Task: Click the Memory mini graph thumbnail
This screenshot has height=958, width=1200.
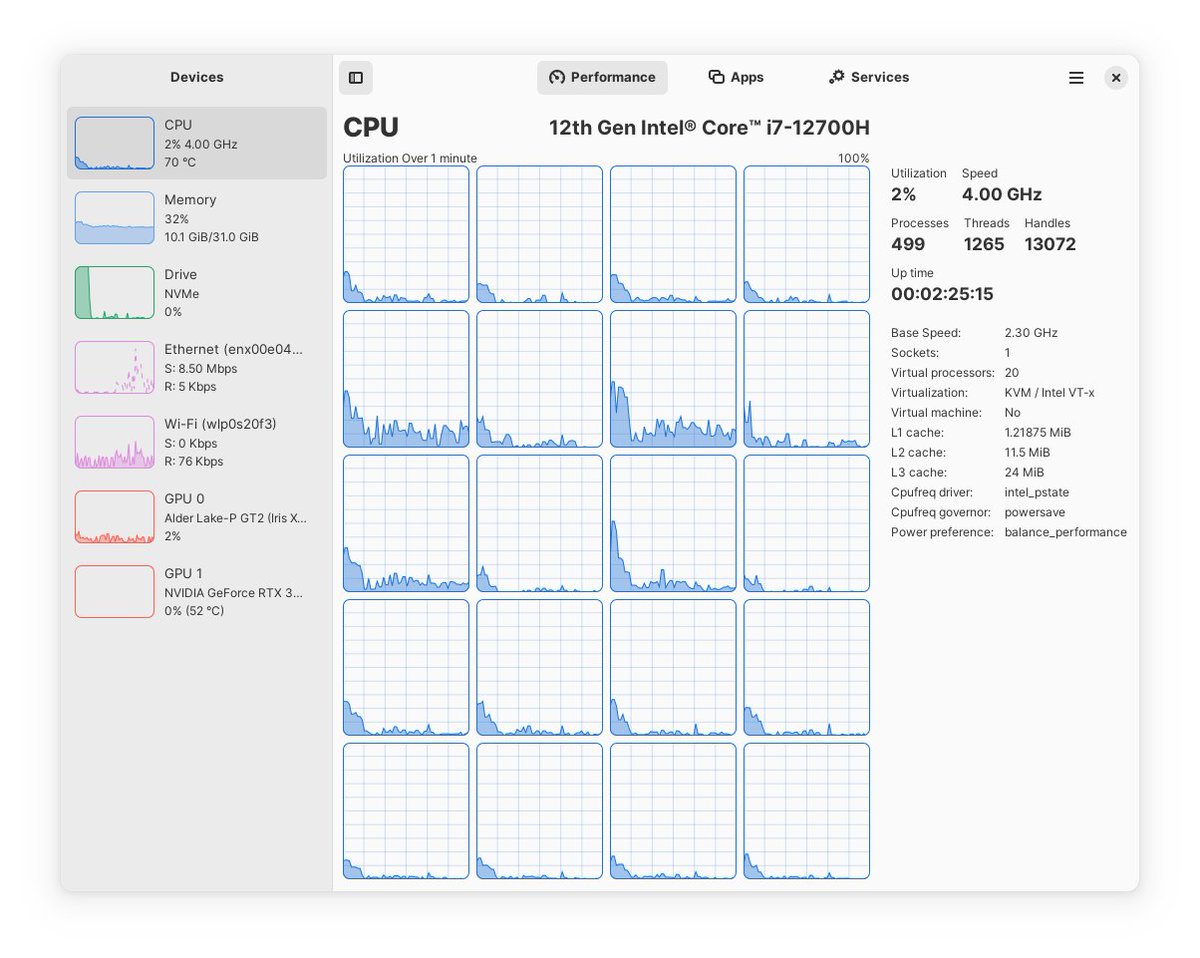Action: click(115, 218)
